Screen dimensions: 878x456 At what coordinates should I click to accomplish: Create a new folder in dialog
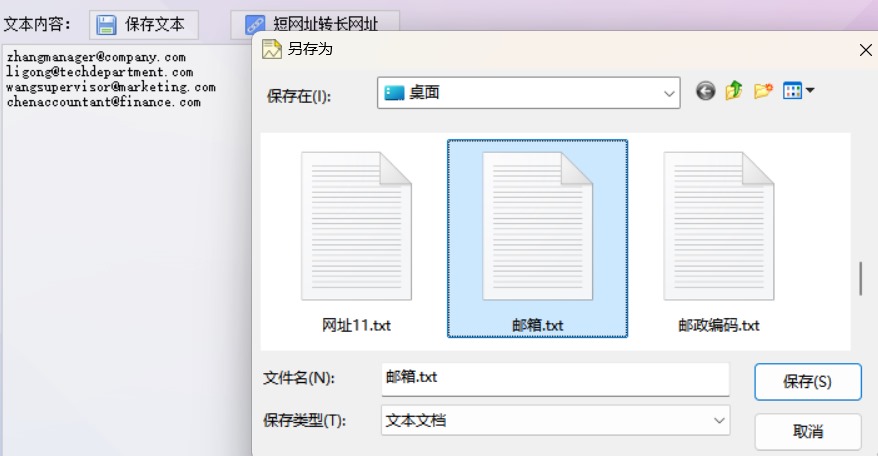coord(763,91)
